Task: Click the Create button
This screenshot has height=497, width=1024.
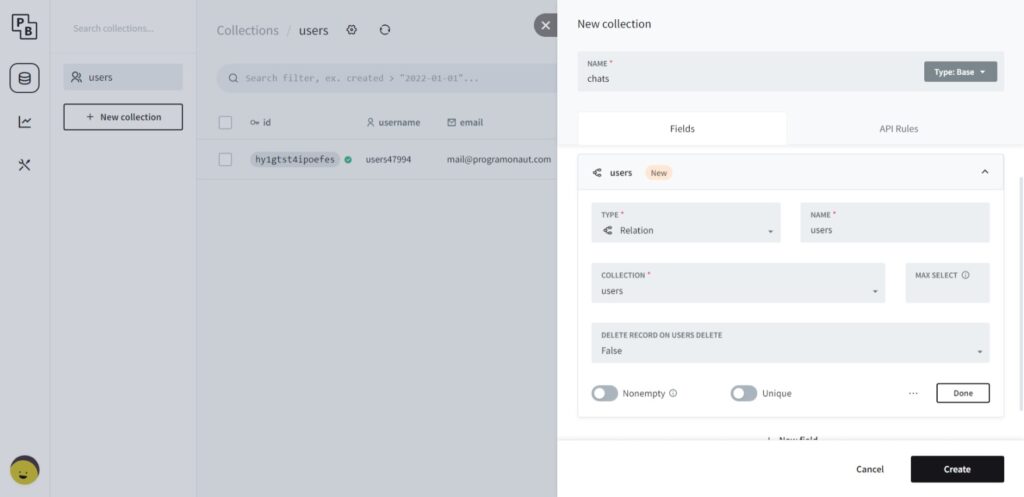Action: pyautogui.click(x=957, y=469)
